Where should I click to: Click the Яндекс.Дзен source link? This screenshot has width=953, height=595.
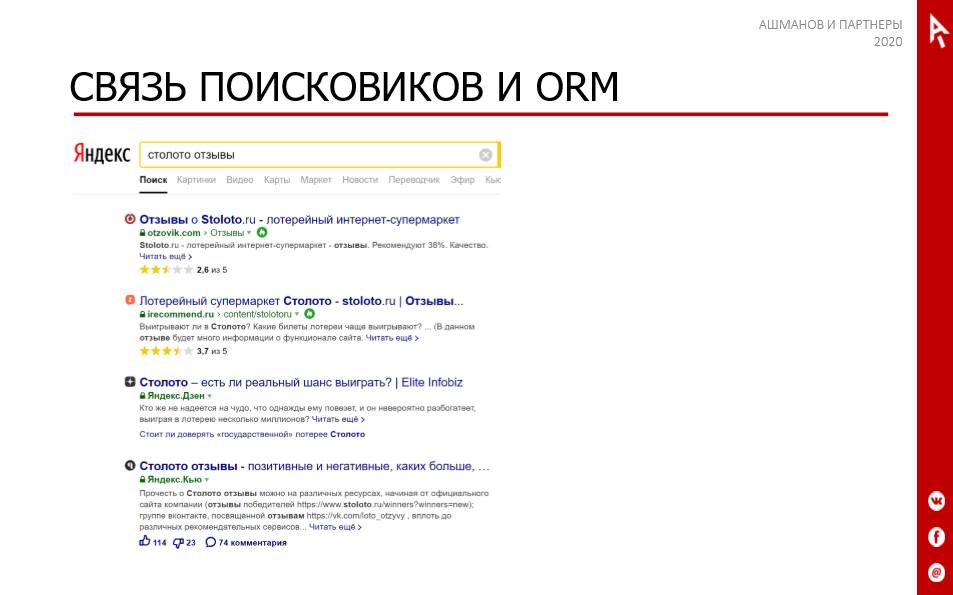(176, 396)
